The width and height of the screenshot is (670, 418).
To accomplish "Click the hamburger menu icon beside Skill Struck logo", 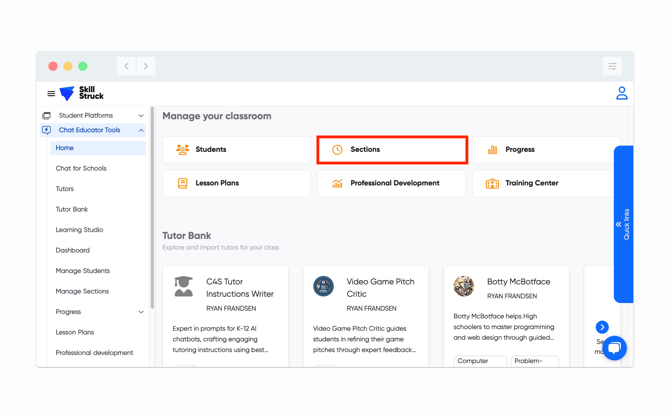I will tap(51, 94).
